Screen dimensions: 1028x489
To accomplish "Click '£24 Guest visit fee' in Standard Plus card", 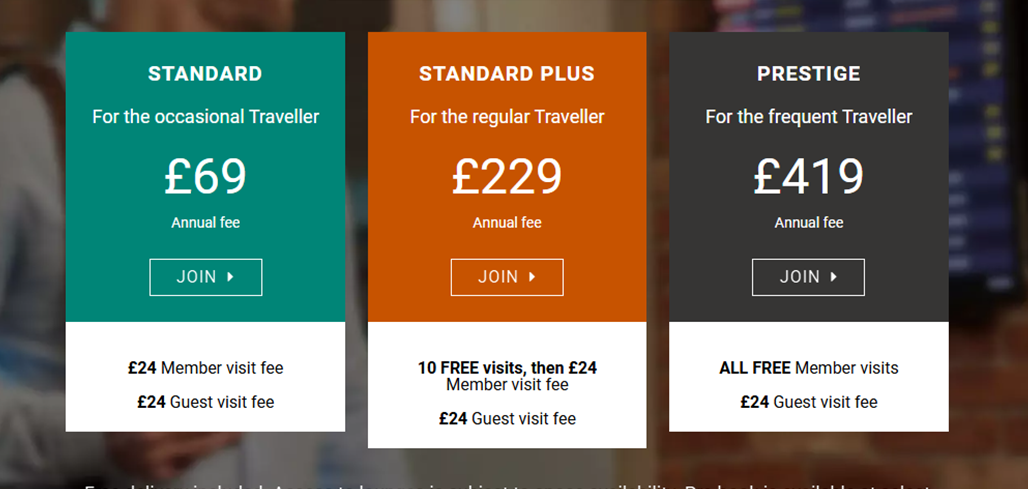I will pos(507,418).
